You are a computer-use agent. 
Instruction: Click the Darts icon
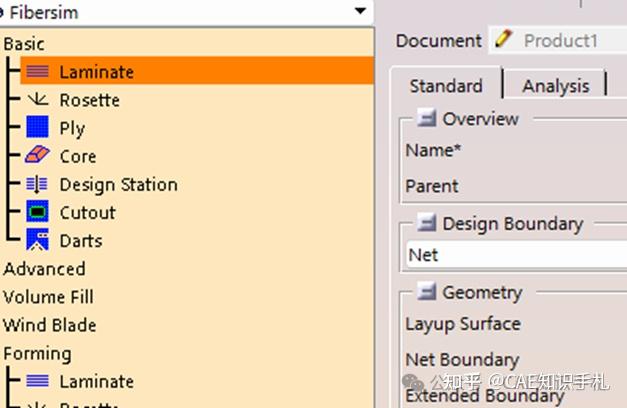[37, 240]
